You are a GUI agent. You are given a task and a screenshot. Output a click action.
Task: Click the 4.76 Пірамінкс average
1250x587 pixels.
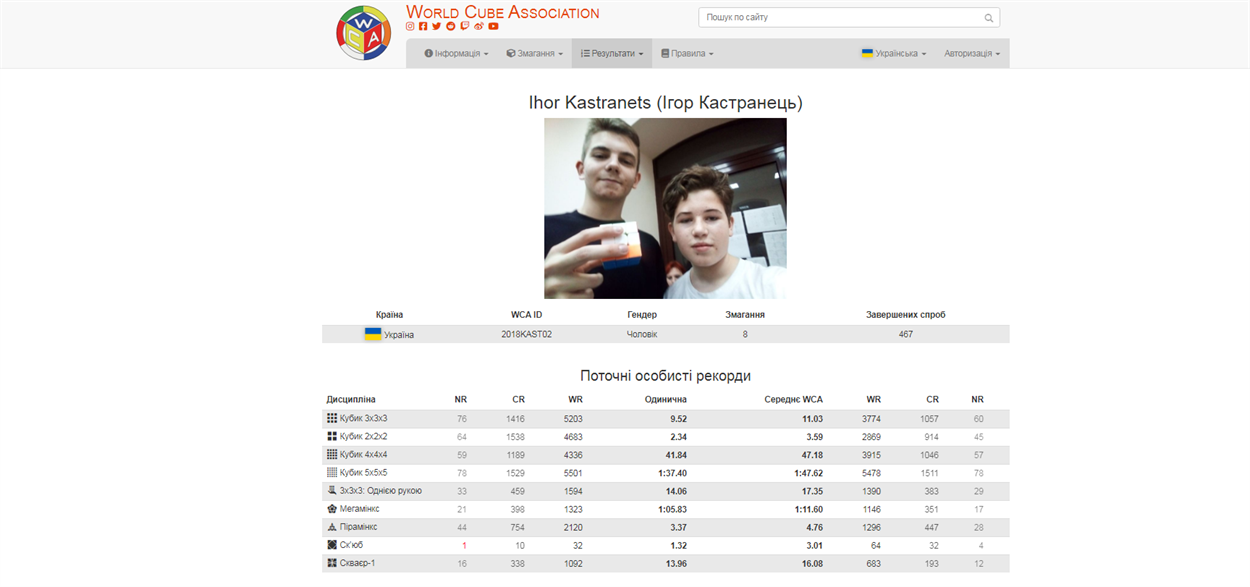tap(814, 527)
